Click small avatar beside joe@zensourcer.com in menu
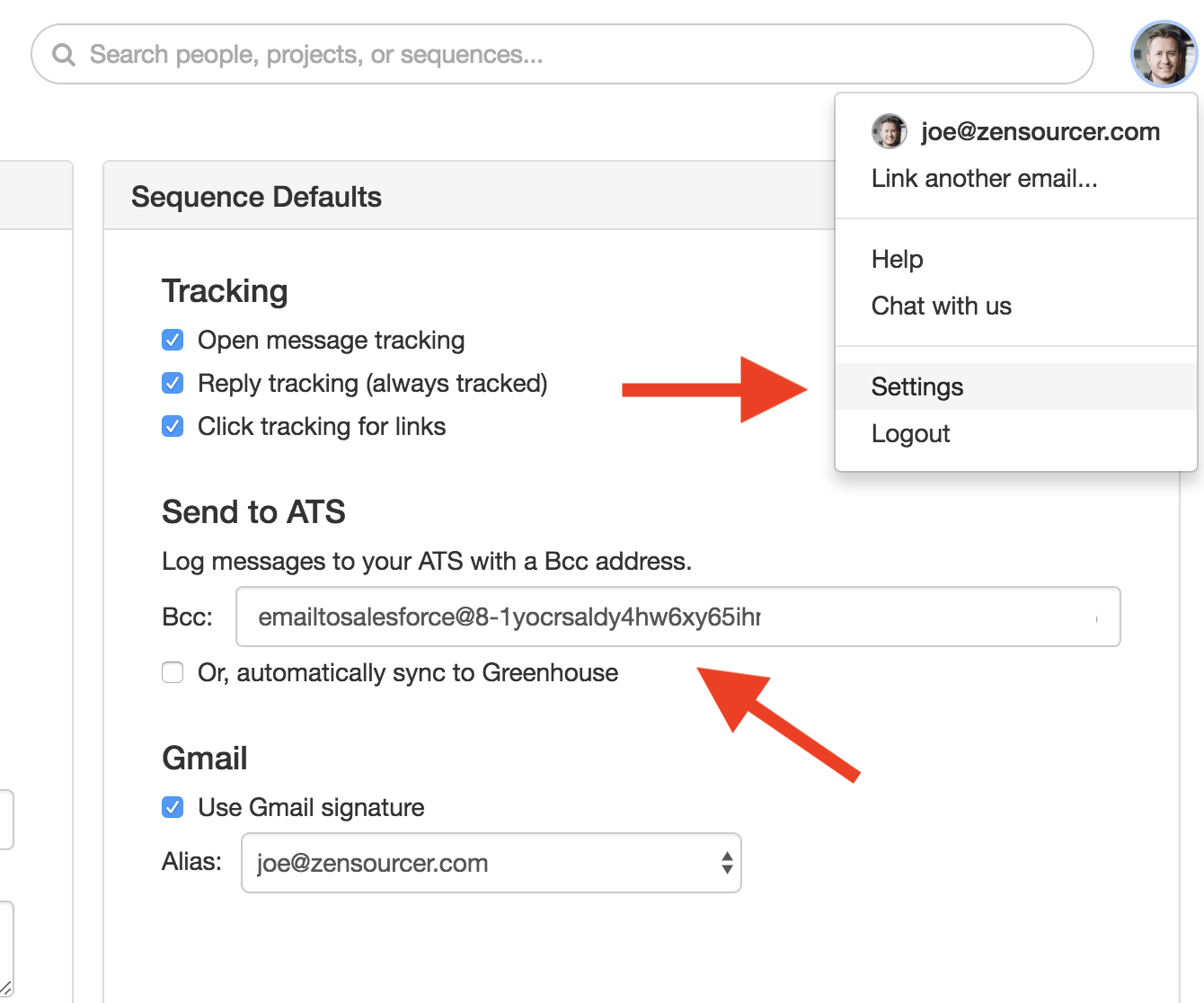 click(x=889, y=131)
